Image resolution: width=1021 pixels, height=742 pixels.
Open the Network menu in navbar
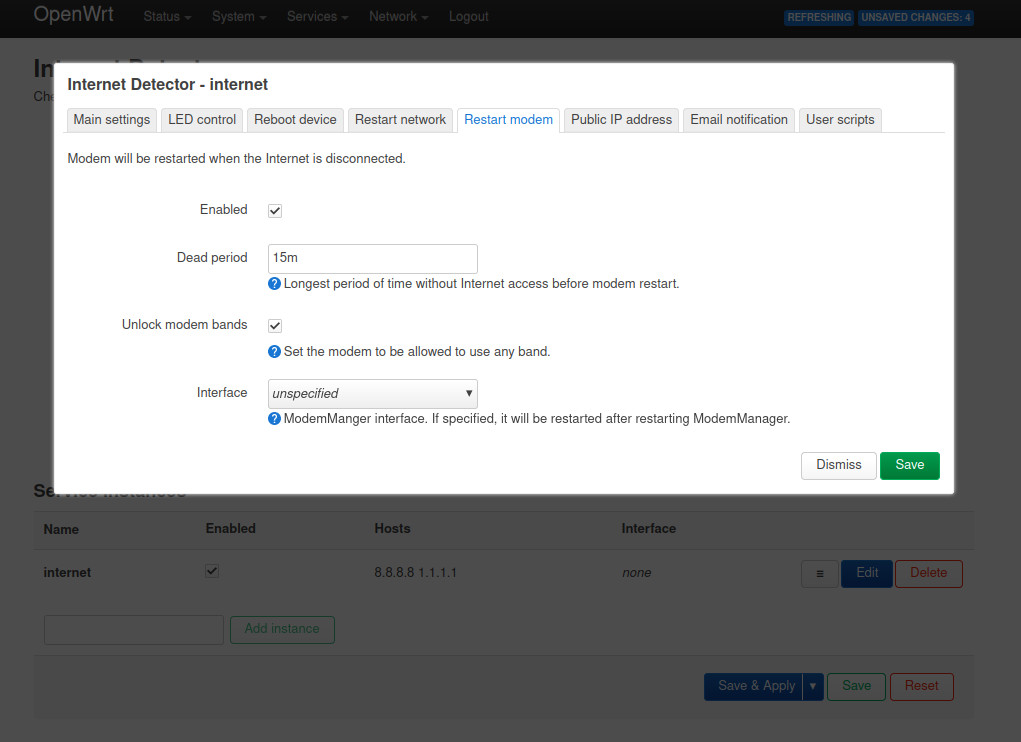point(398,17)
